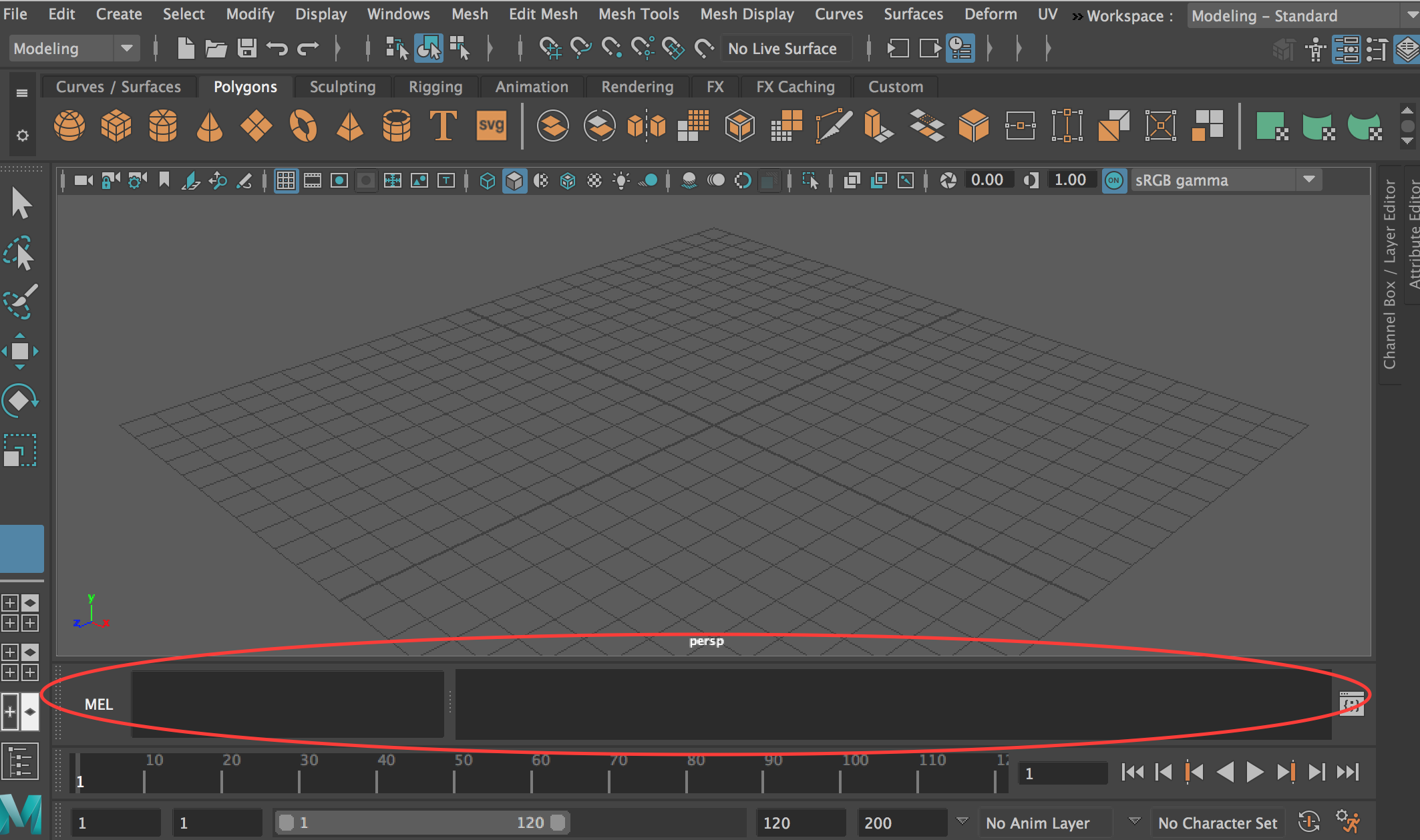The height and width of the screenshot is (840, 1420).
Task: Open the Mesh Tools menu
Action: pos(639,14)
